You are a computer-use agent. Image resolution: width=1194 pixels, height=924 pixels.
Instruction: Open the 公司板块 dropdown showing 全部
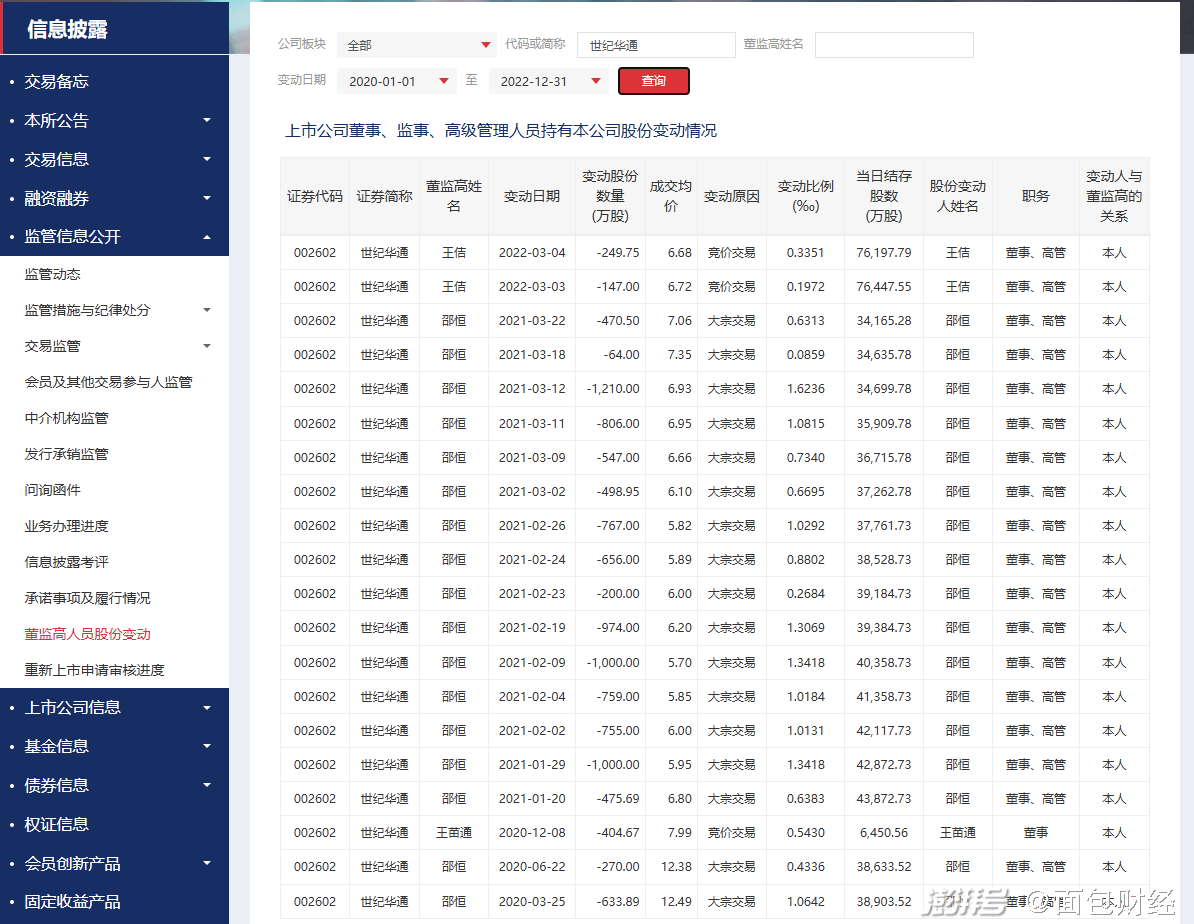coord(416,45)
